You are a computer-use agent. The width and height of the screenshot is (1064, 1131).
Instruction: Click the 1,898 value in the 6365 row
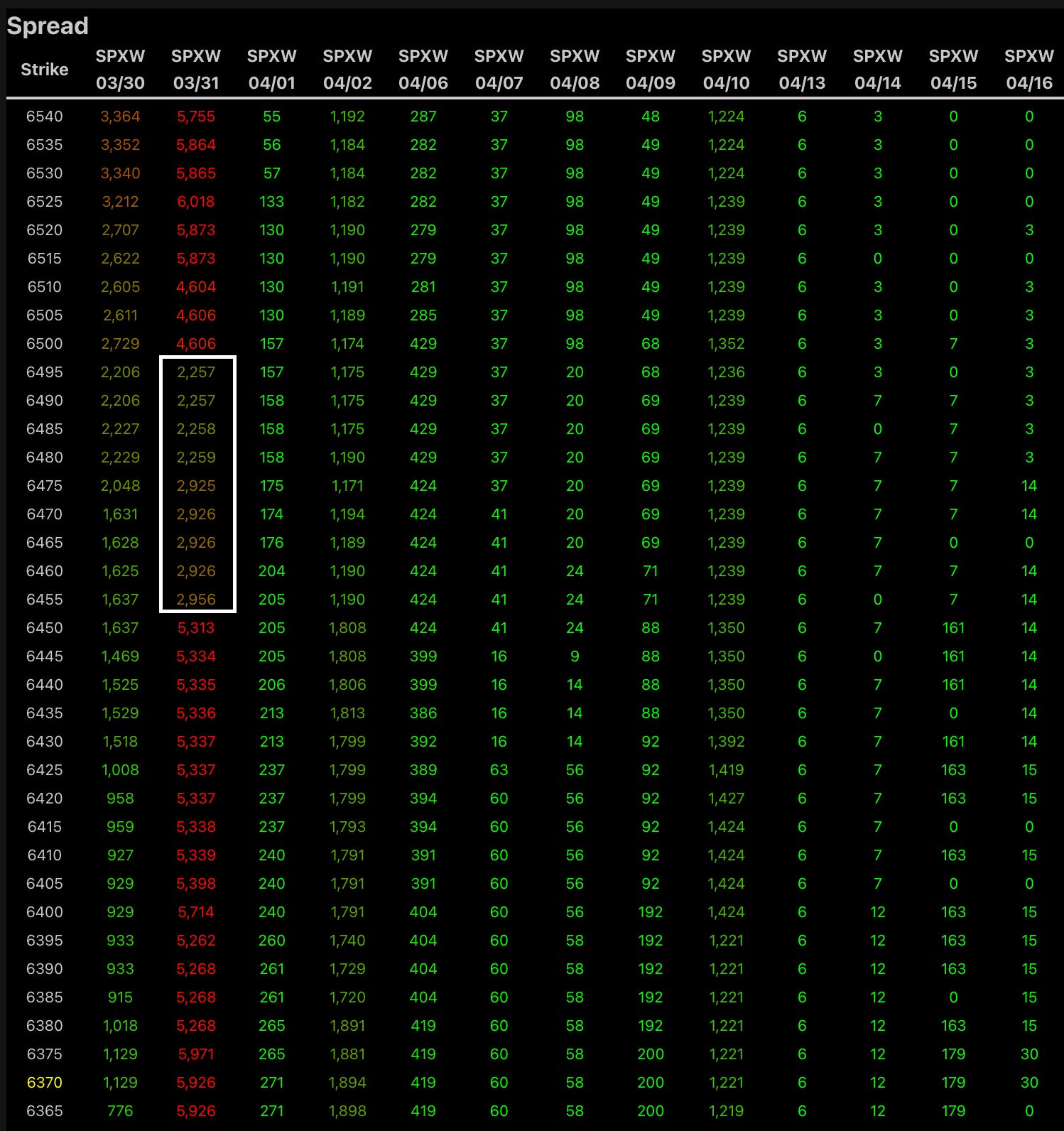(x=347, y=1111)
